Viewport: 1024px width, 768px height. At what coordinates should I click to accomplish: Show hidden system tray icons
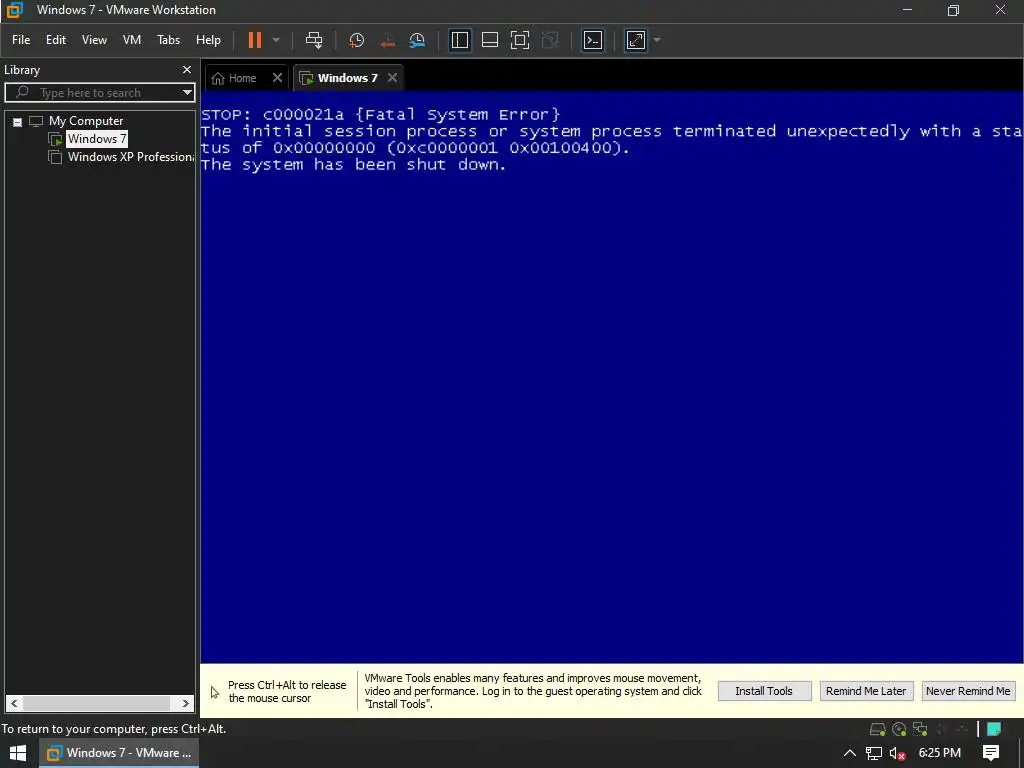click(850, 753)
